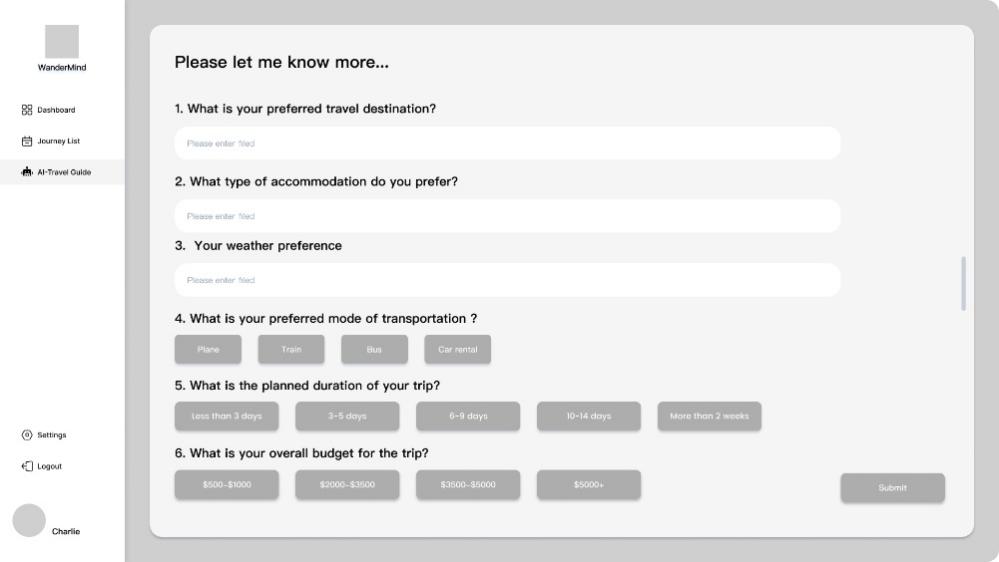Click the WanderMind logo placeholder
Screen dimensions: 999x562
[x=62, y=41]
